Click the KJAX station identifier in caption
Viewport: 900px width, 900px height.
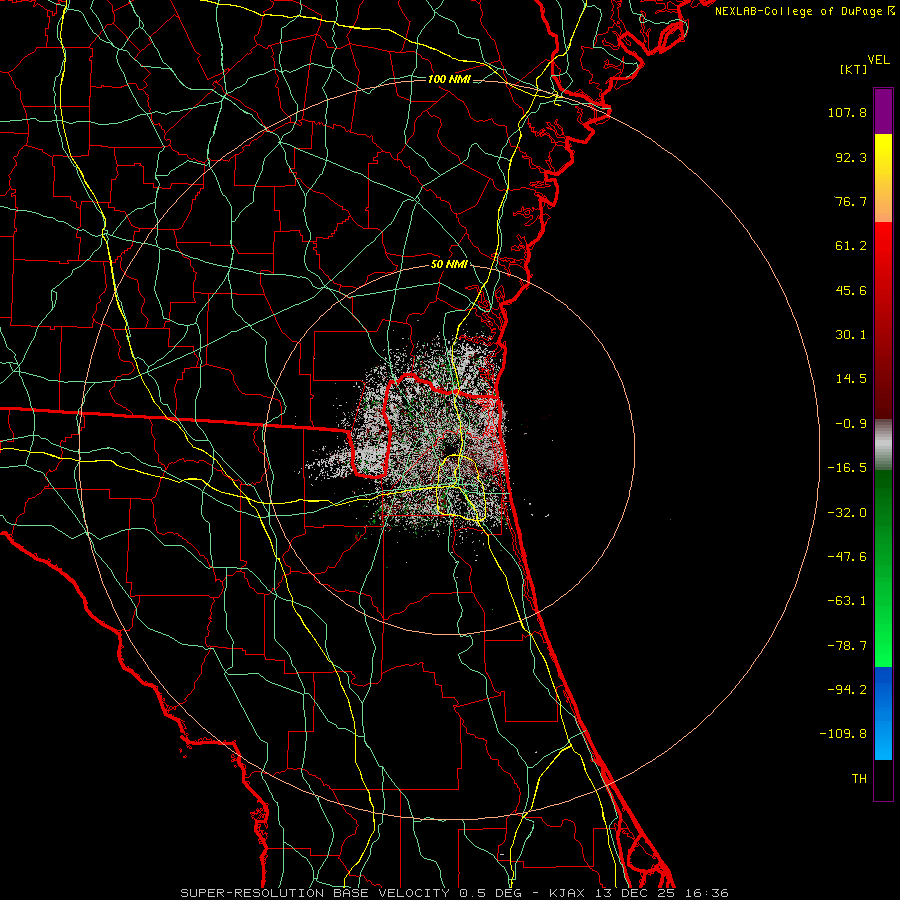coord(567,893)
